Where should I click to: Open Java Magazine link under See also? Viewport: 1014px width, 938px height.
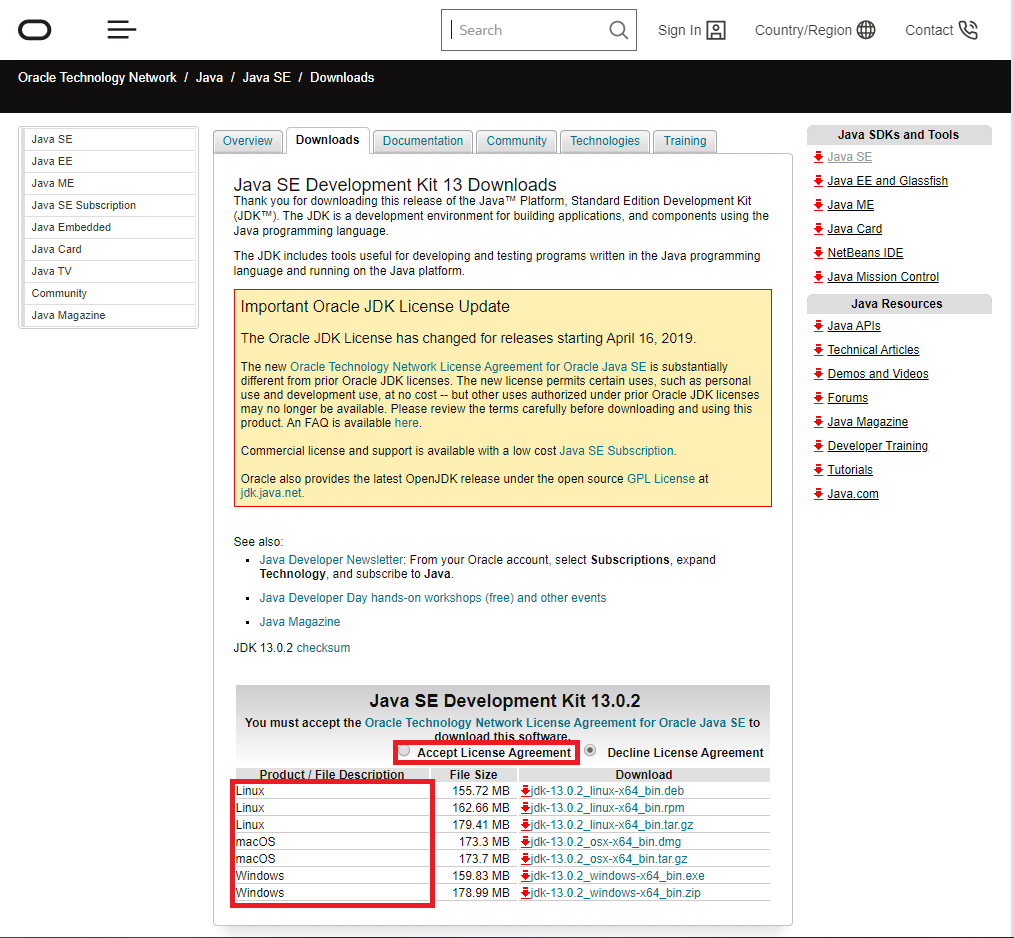tap(299, 622)
